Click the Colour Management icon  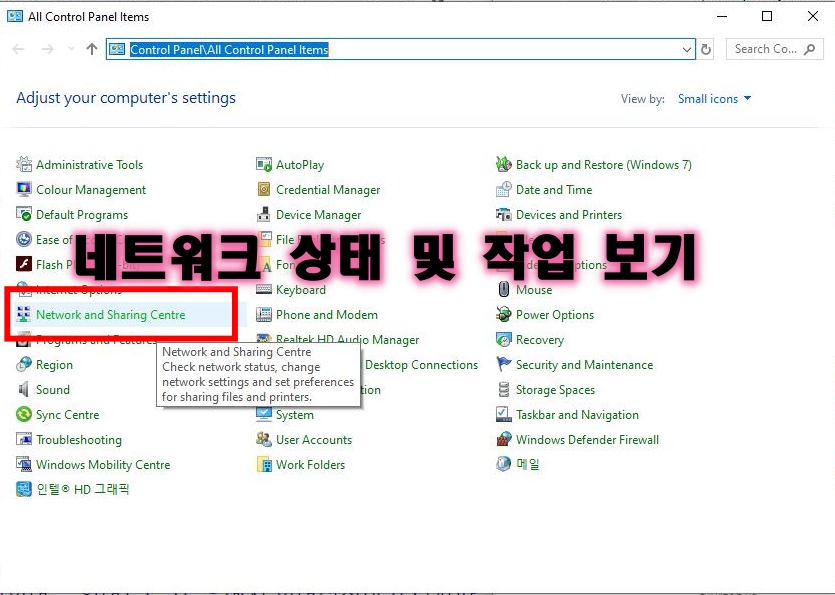click(24, 190)
